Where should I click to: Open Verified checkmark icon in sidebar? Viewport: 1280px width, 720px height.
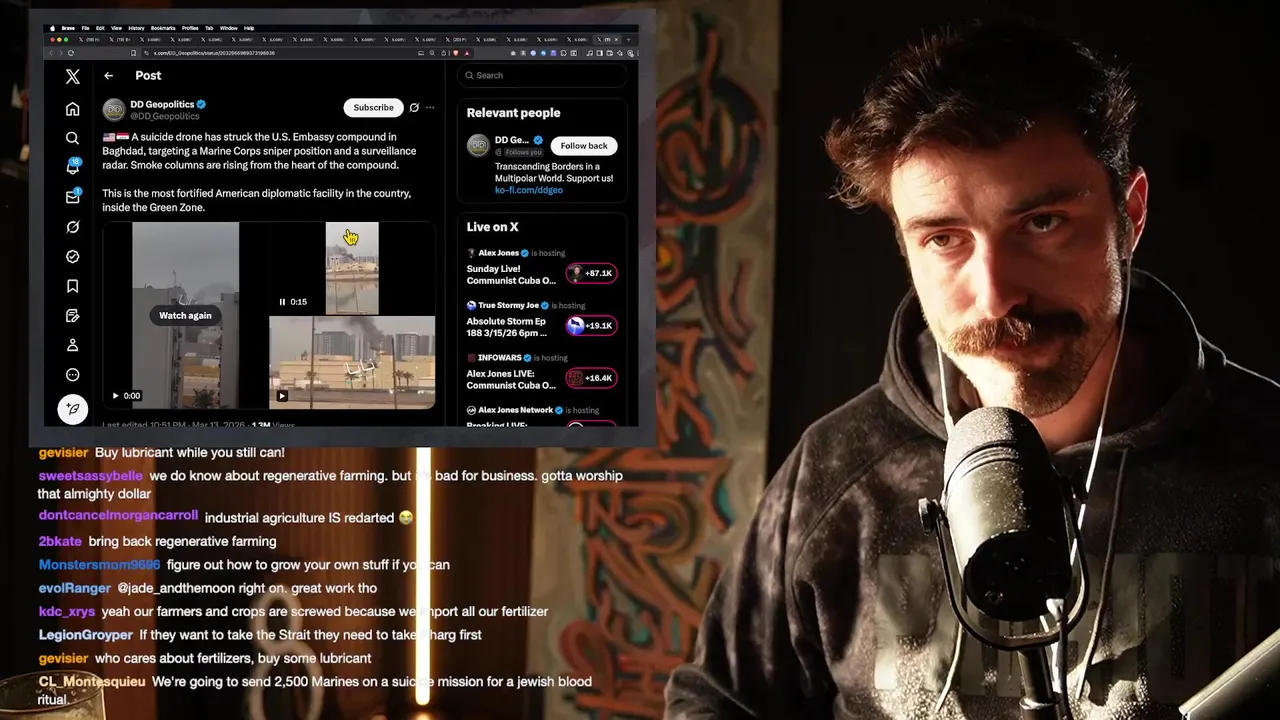click(73, 256)
